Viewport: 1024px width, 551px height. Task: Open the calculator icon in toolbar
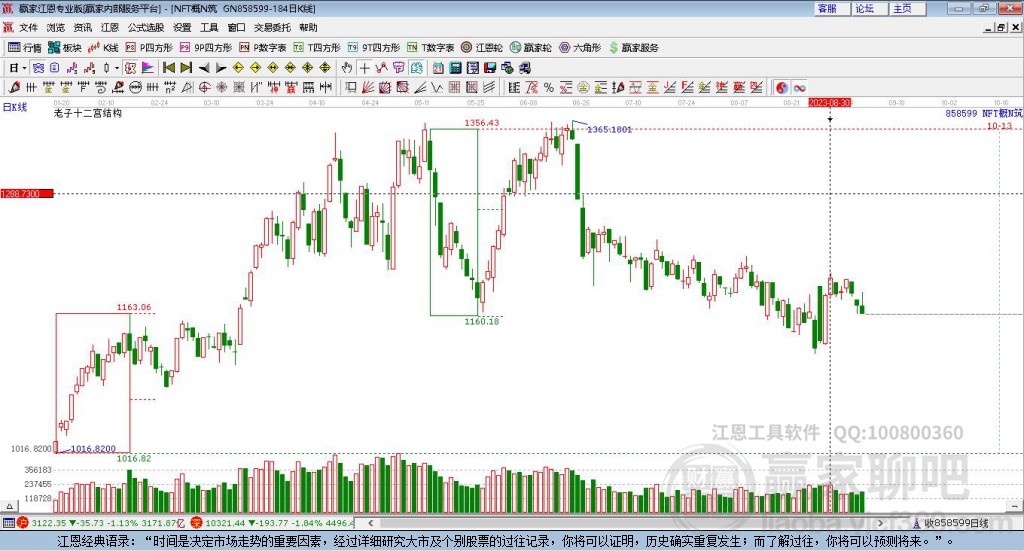point(455,68)
